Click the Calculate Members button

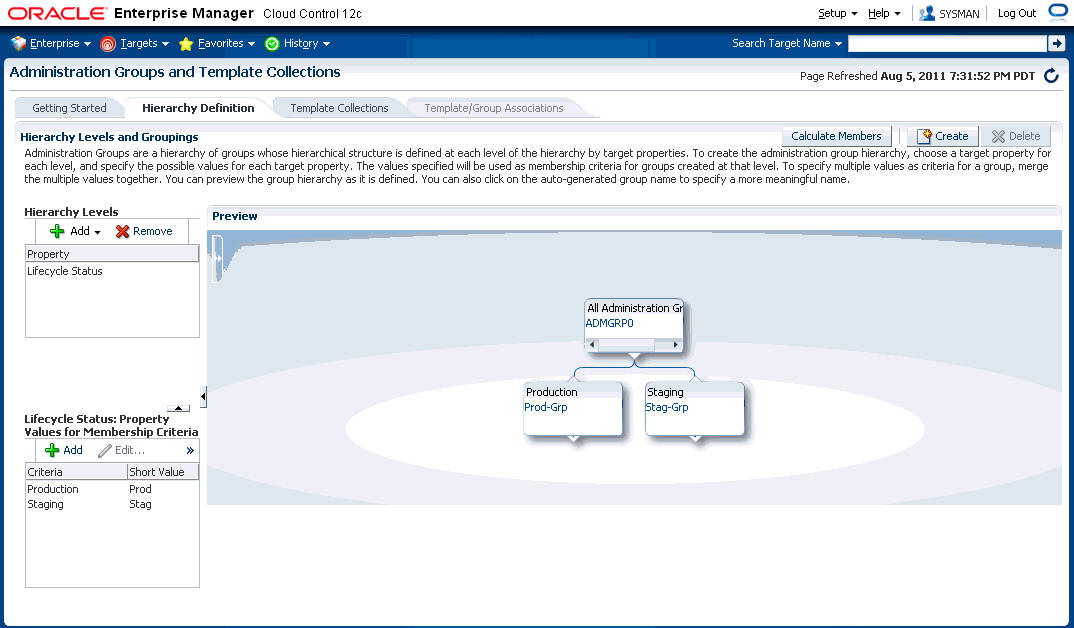(836, 136)
